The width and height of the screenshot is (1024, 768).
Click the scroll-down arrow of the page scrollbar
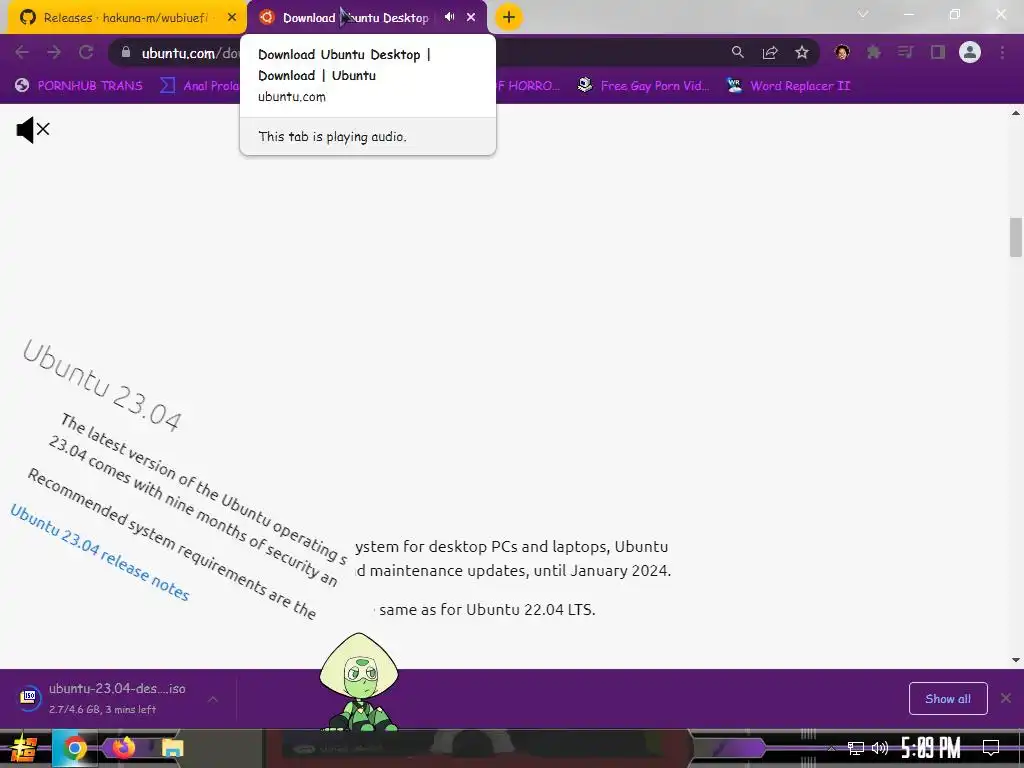pos(1016,660)
